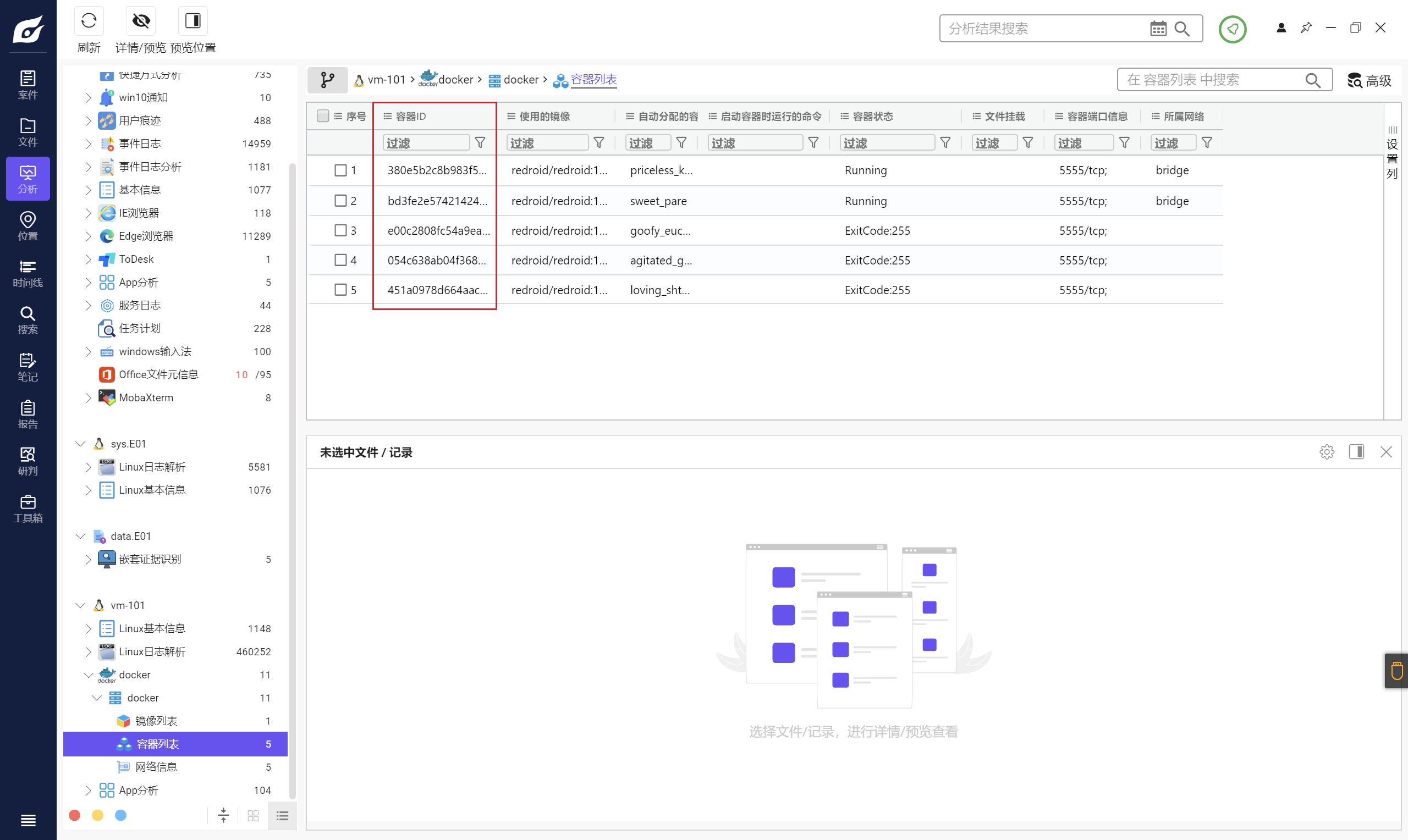Viewport: 1408px width, 840px height.
Task: Click the 使用的镜像 column header
Action: (544, 116)
